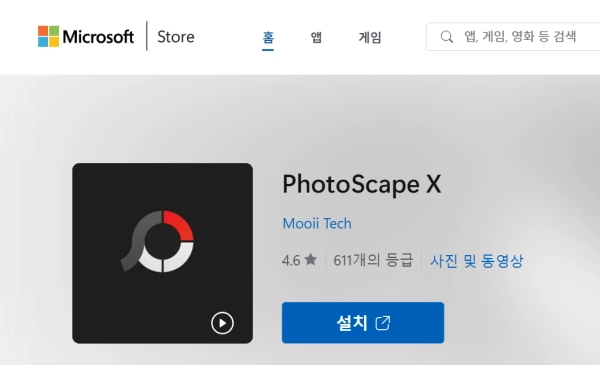Click the PhotoScape X title text
The height and width of the screenshot is (365, 600).
point(362,184)
